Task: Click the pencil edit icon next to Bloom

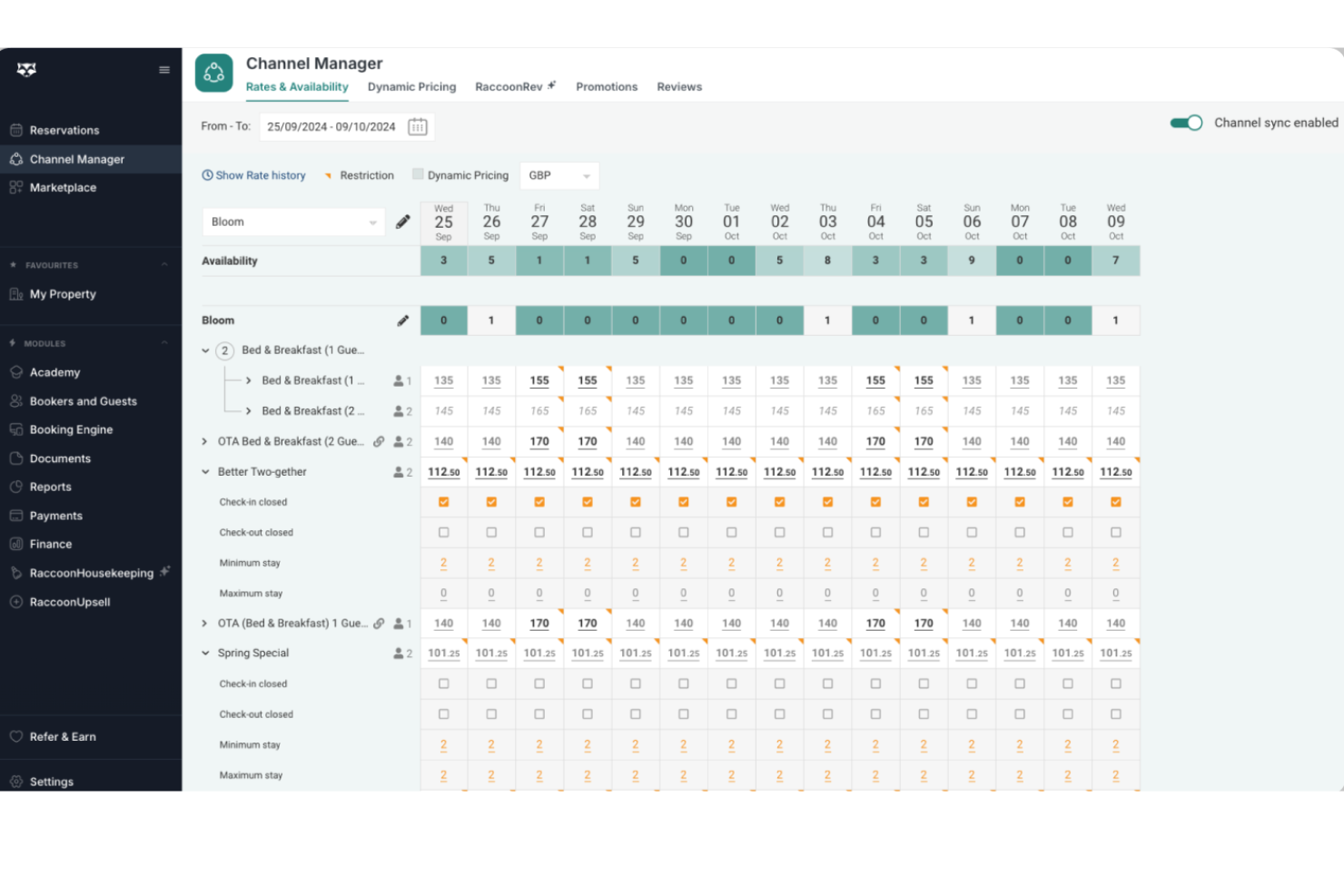Action: click(403, 221)
